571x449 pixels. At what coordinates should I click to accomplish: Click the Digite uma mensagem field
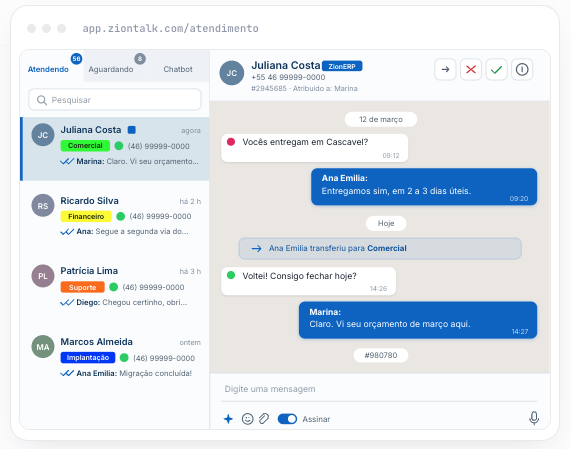click(x=379, y=389)
